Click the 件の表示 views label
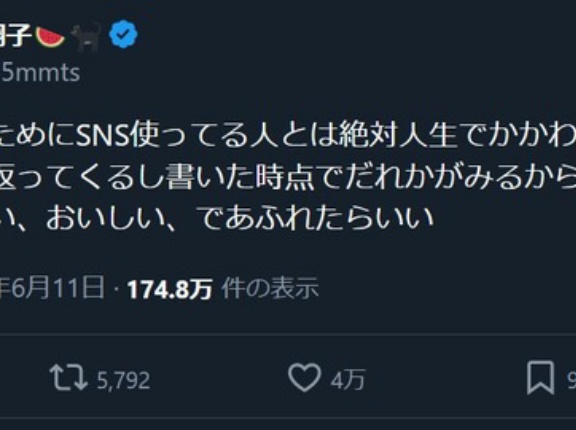 click(x=270, y=288)
